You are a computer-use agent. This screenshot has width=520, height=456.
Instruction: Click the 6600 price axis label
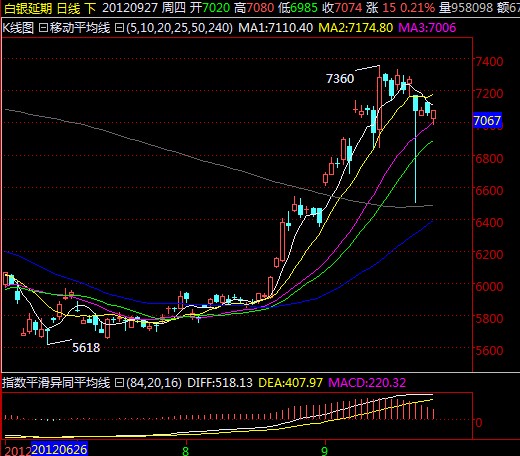pyautogui.click(x=489, y=190)
